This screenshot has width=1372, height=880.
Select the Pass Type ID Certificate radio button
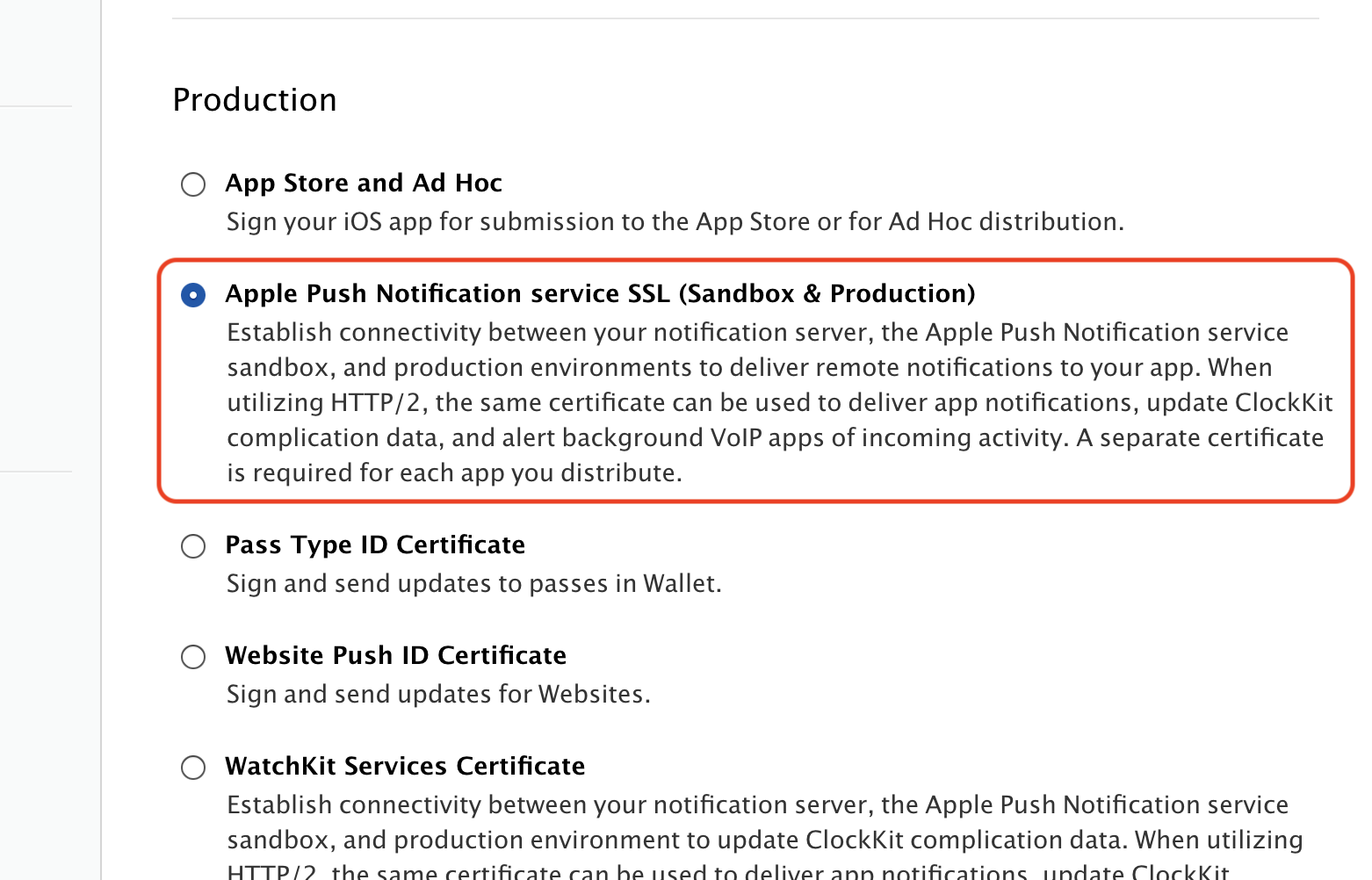click(x=192, y=546)
